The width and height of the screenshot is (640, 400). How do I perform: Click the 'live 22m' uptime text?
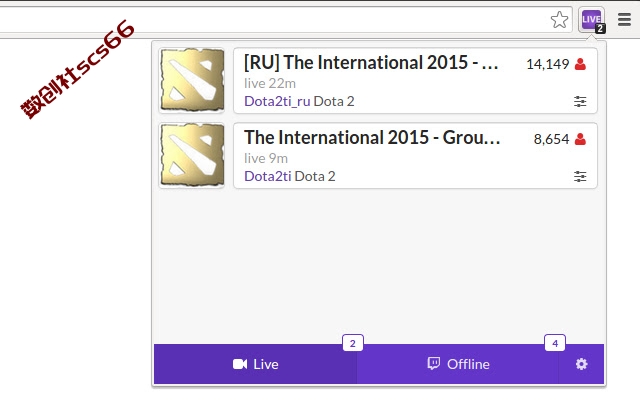click(270, 83)
